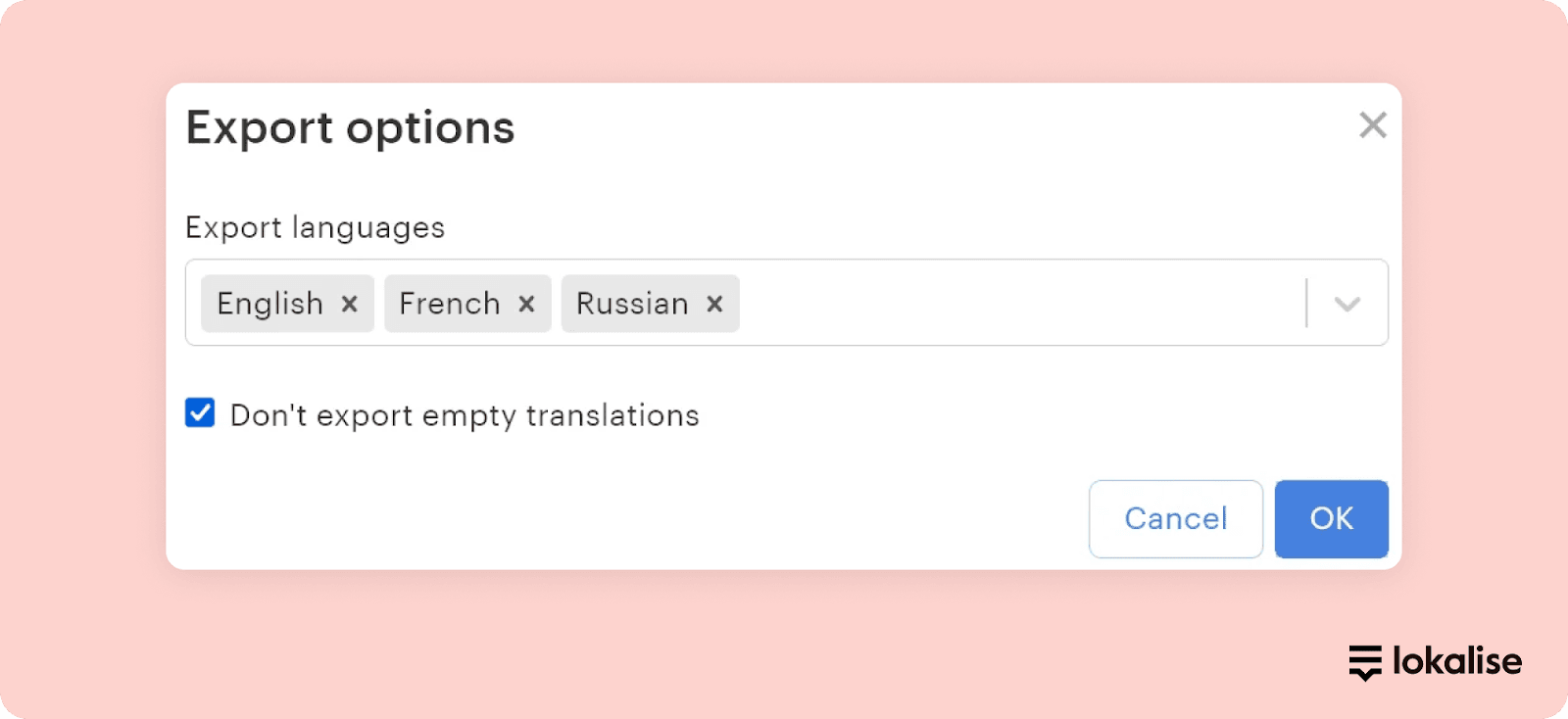Confirm export with the OK button
The height and width of the screenshot is (719, 1568).
click(1331, 518)
